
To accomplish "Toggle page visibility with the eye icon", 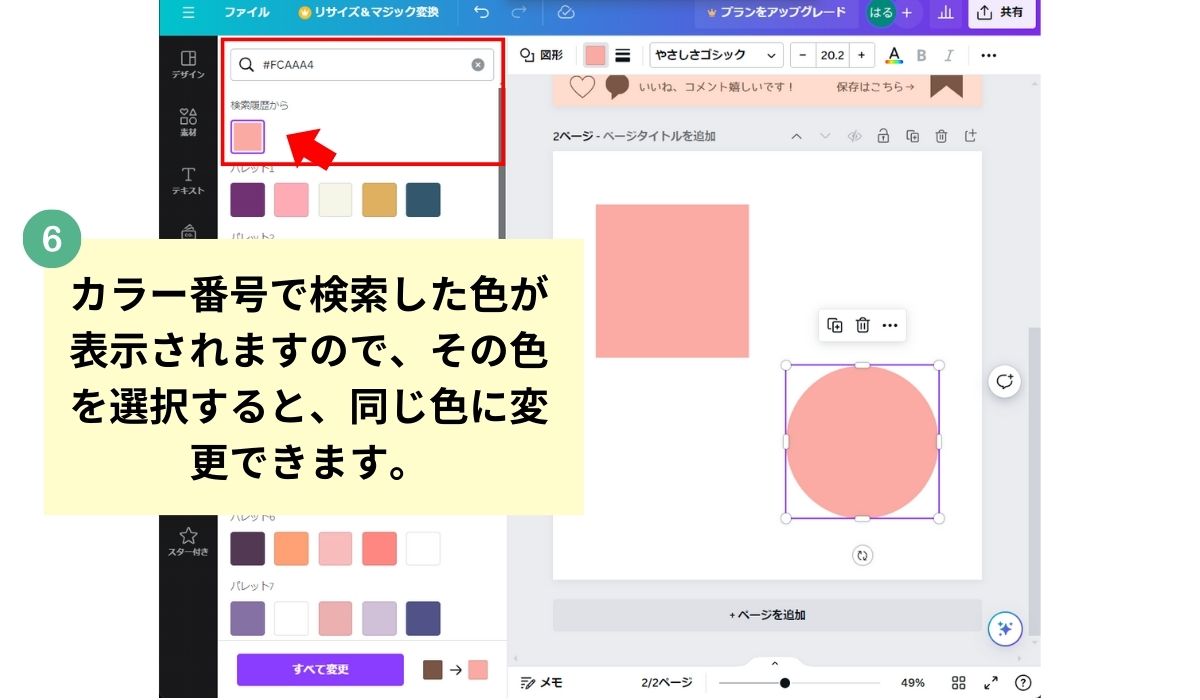I will click(x=854, y=136).
